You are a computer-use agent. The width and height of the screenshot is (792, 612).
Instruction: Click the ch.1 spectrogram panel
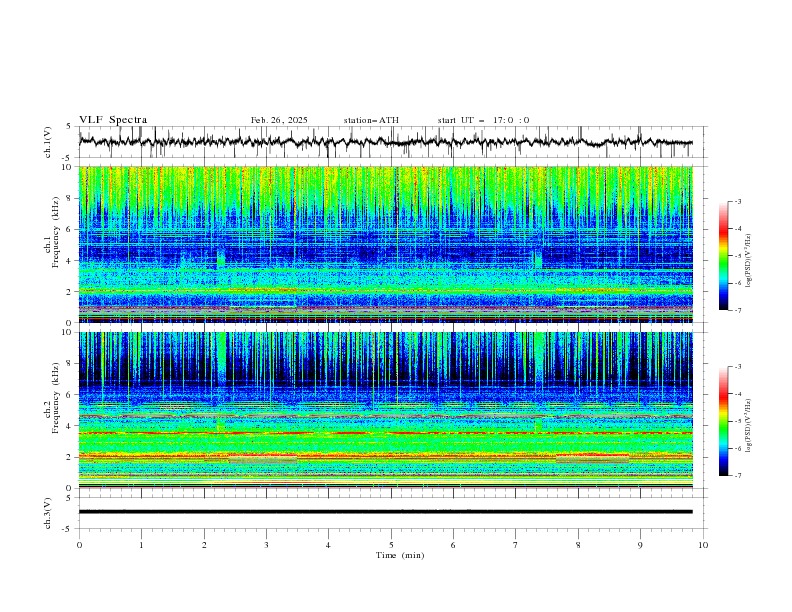pyautogui.click(x=385, y=244)
